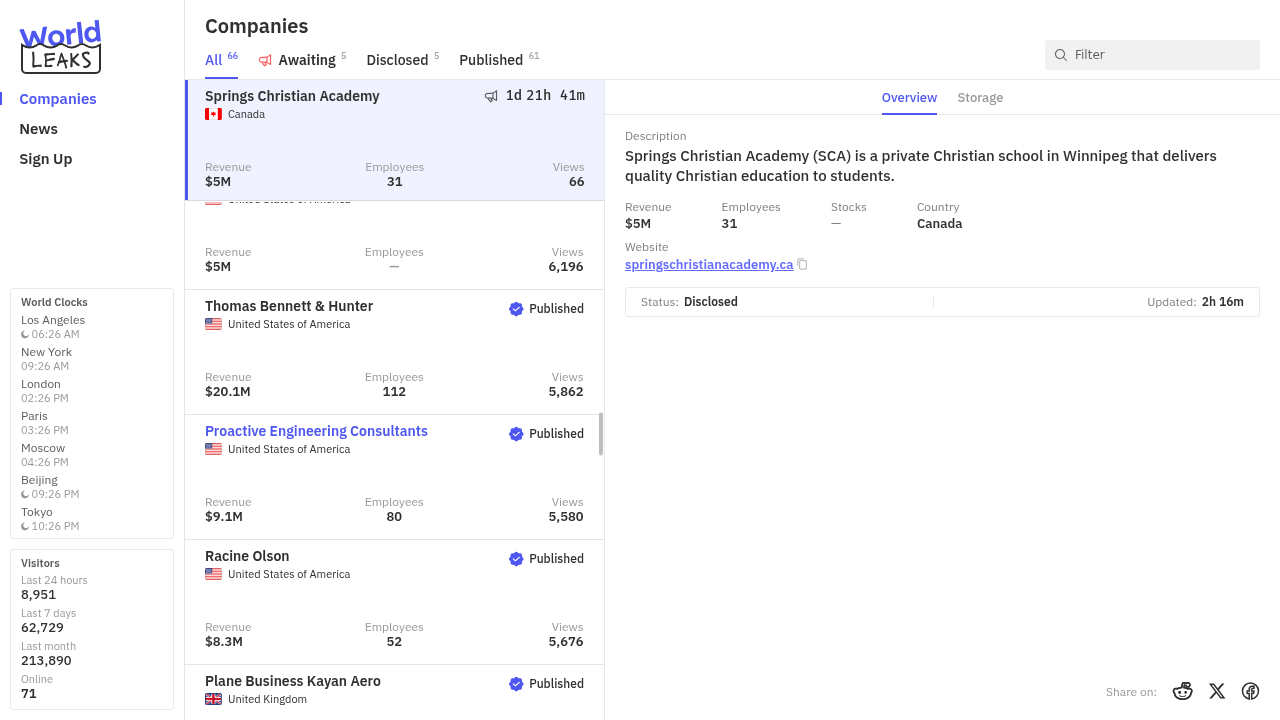Click Published badge icon for Racine Olson
This screenshot has height=720, width=1280.
(x=516, y=559)
